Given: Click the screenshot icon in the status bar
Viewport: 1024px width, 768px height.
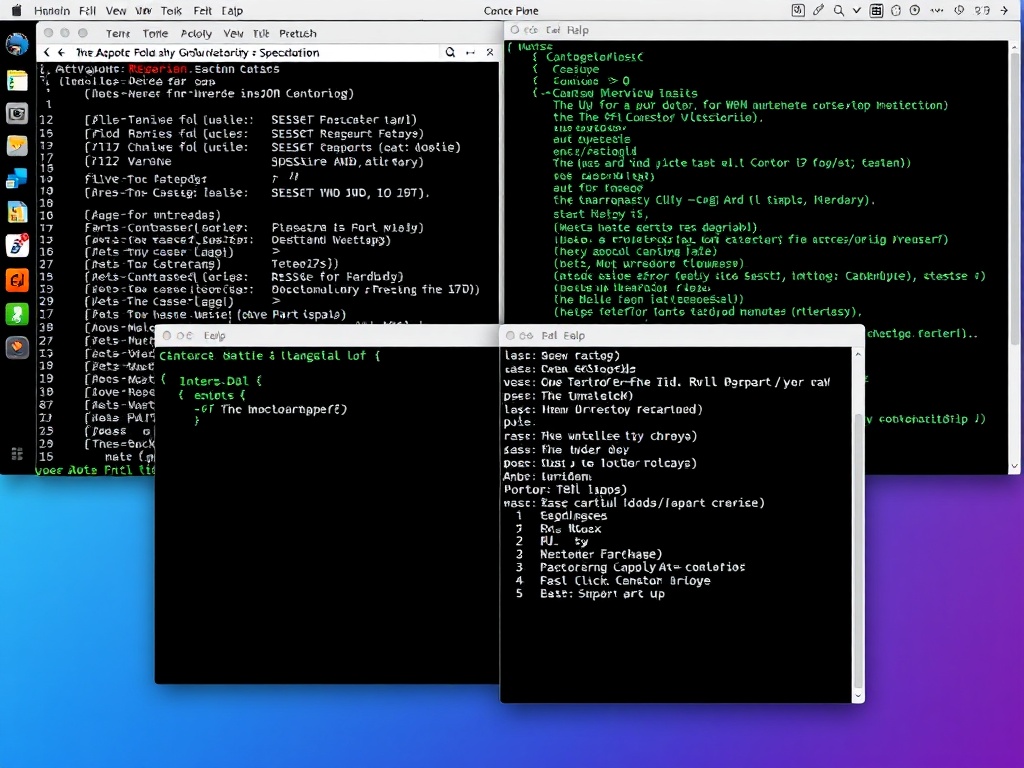Looking at the screenshot, I should [x=798, y=10].
